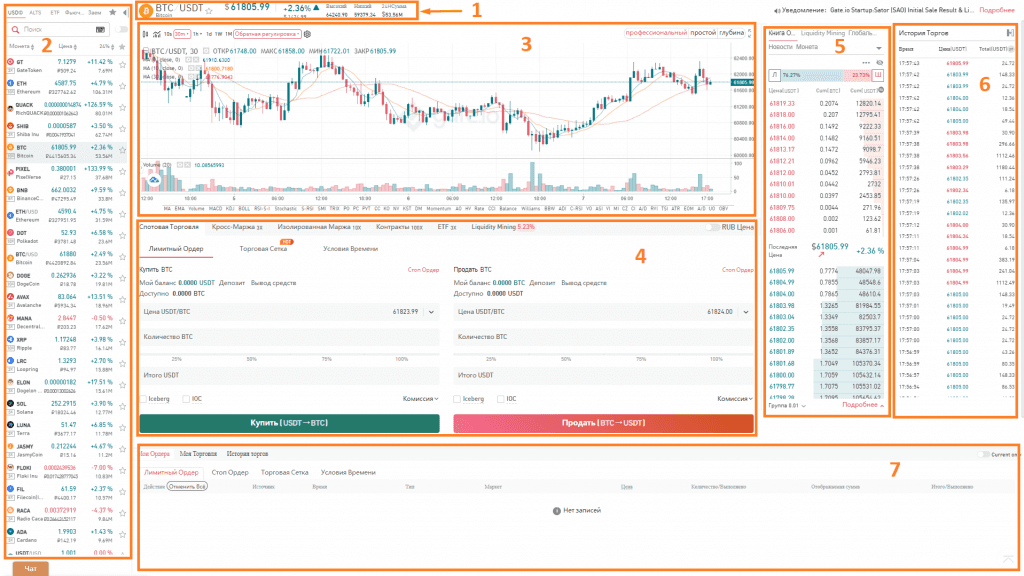This screenshot has width=1024, height=576.
Task: Star the GT GateToken row
Action: point(122,65)
